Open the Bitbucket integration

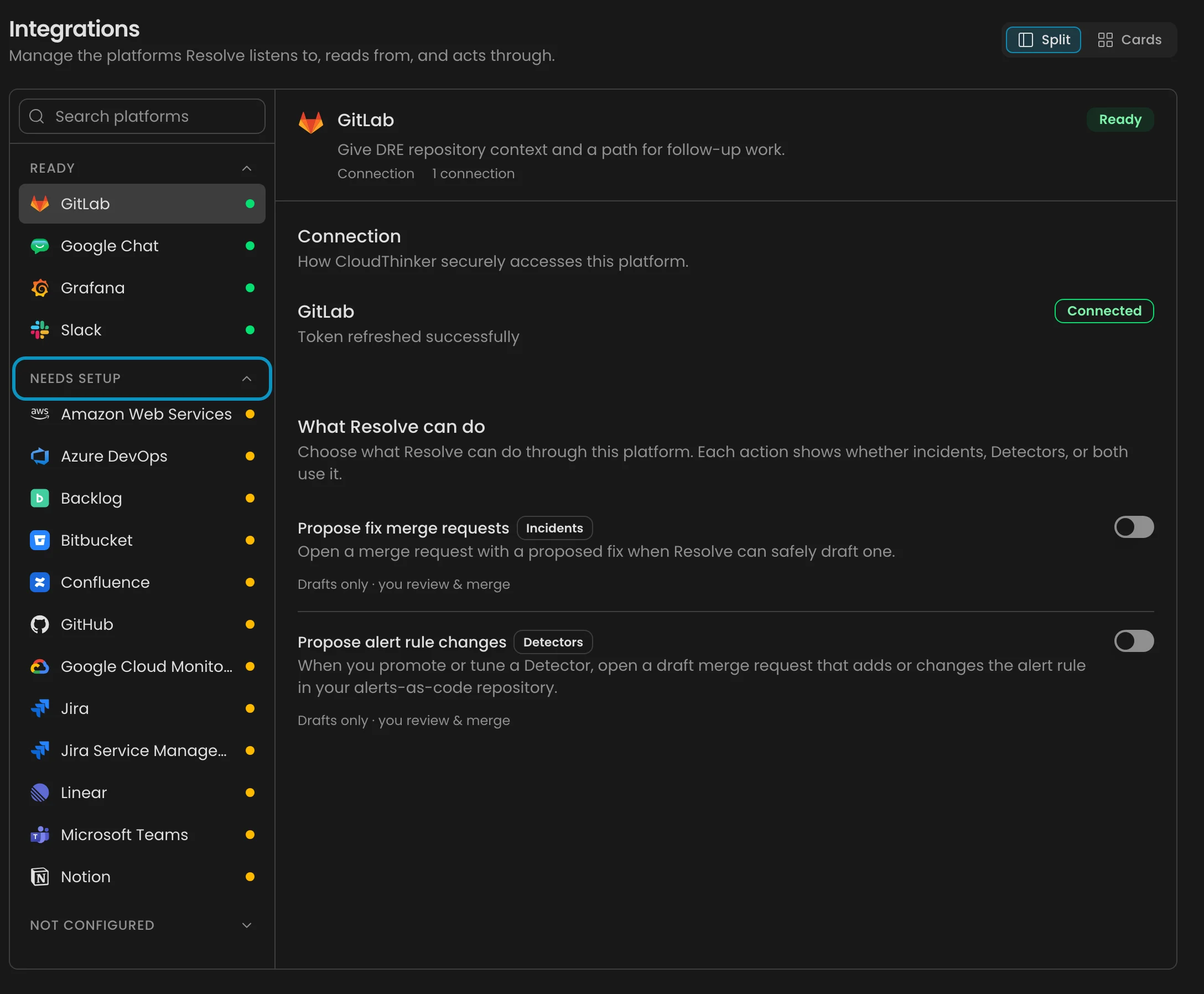(x=142, y=541)
